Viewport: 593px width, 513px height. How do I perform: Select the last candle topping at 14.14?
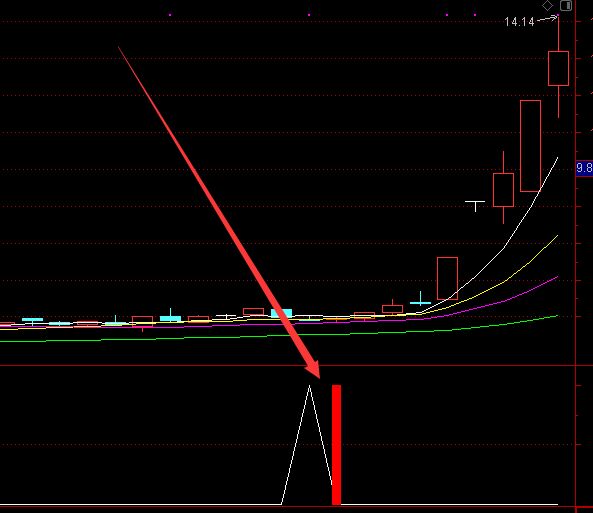pyautogui.click(x=559, y=67)
